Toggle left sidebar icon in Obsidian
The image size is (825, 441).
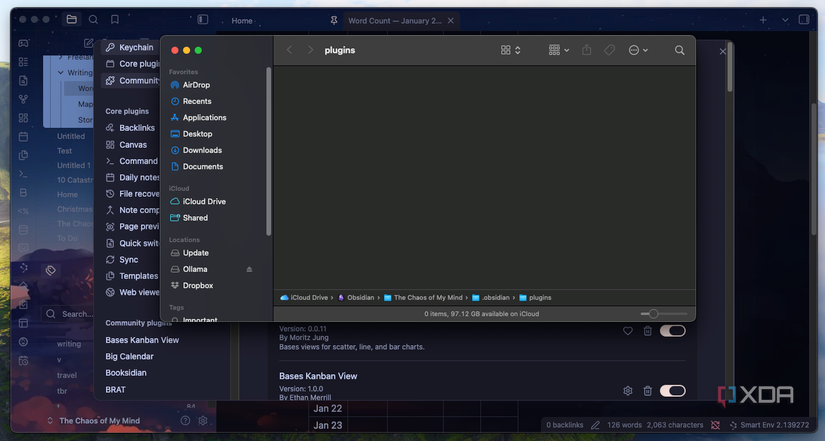(203, 19)
